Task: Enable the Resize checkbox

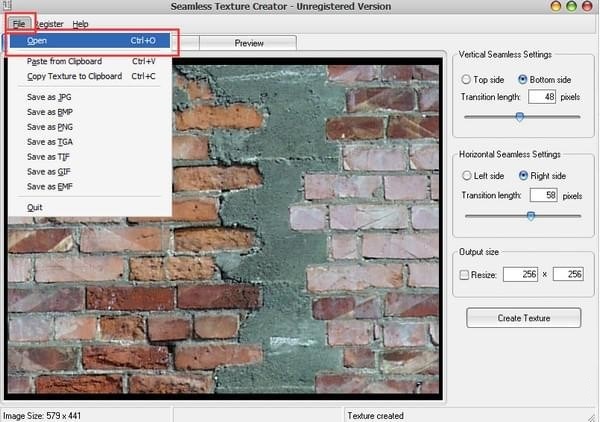Action: click(x=463, y=274)
